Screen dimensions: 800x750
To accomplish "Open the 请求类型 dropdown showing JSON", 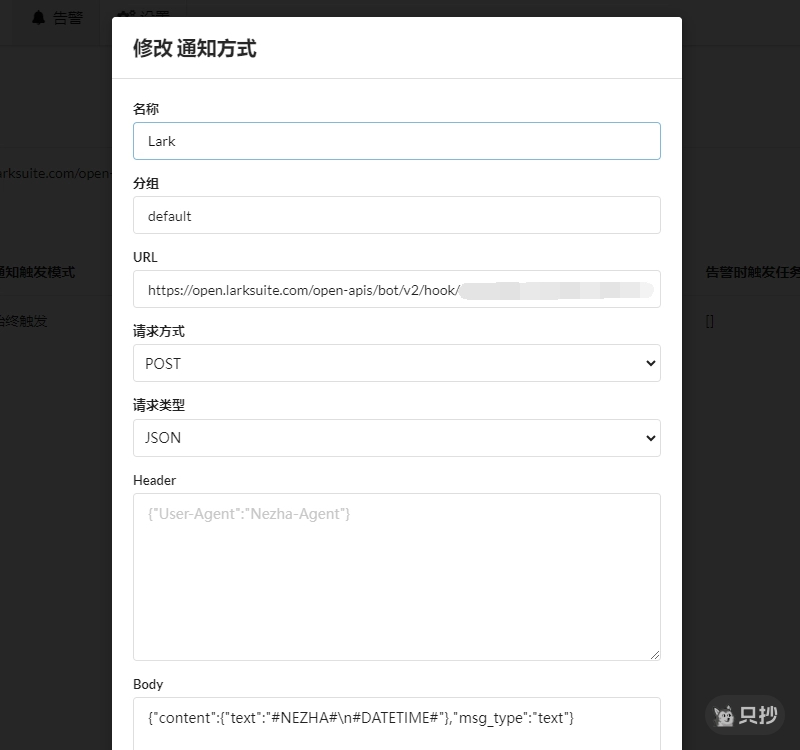I will pos(396,437).
